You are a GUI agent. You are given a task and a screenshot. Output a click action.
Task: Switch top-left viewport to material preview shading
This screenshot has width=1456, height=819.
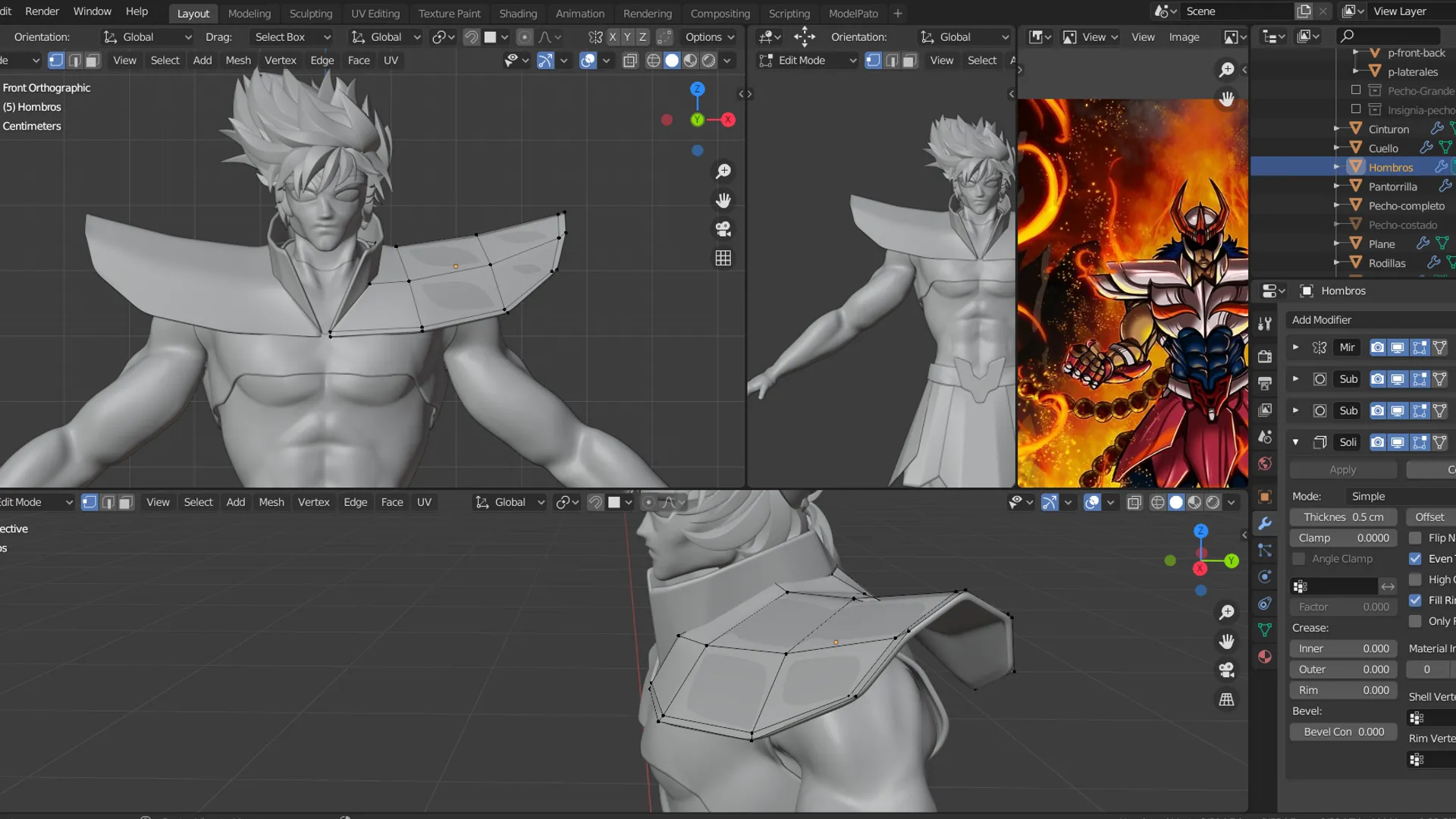(690, 61)
